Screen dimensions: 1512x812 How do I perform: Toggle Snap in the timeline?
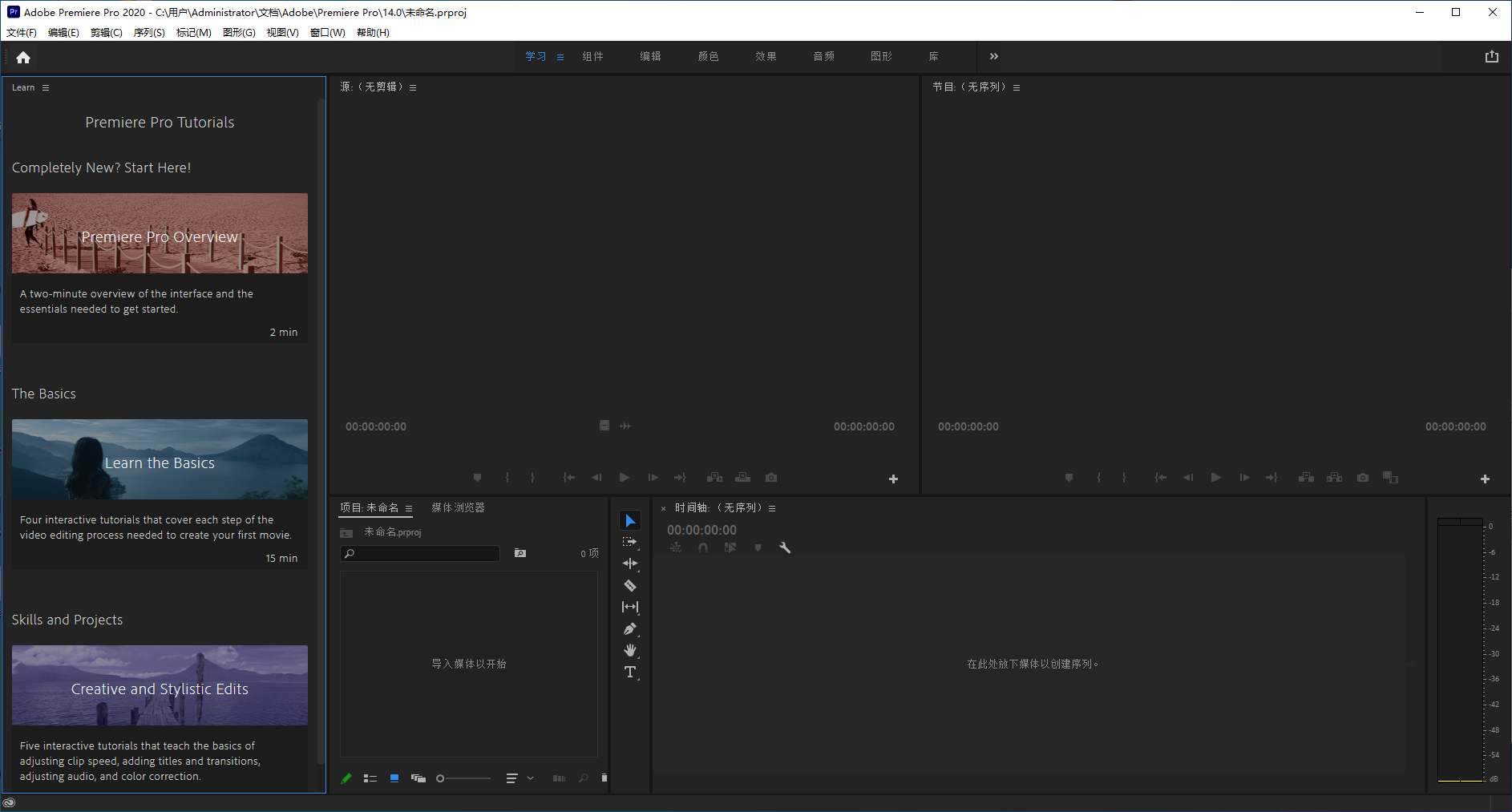click(703, 547)
